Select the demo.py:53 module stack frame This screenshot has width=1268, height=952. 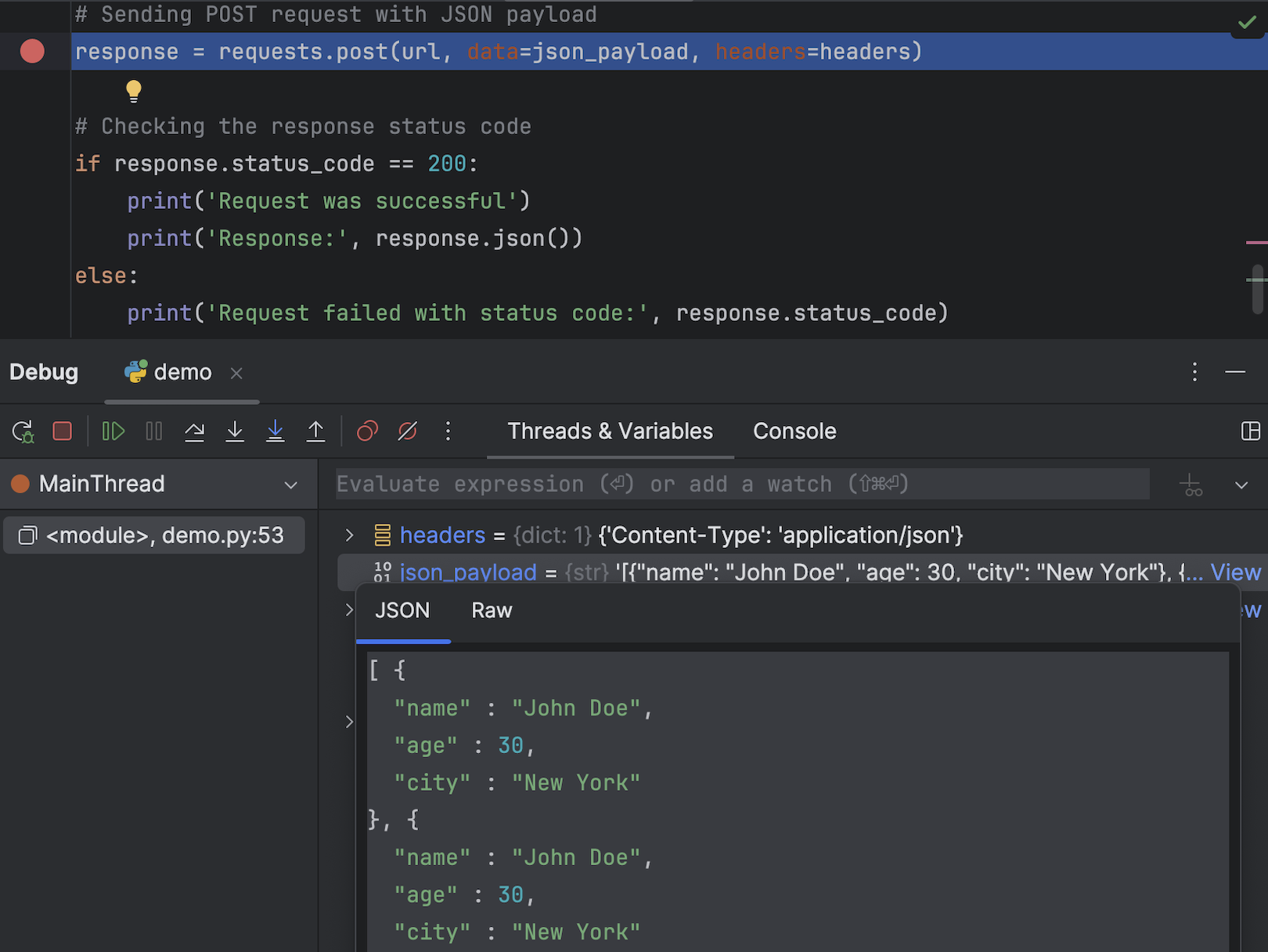pyautogui.click(x=154, y=535)
